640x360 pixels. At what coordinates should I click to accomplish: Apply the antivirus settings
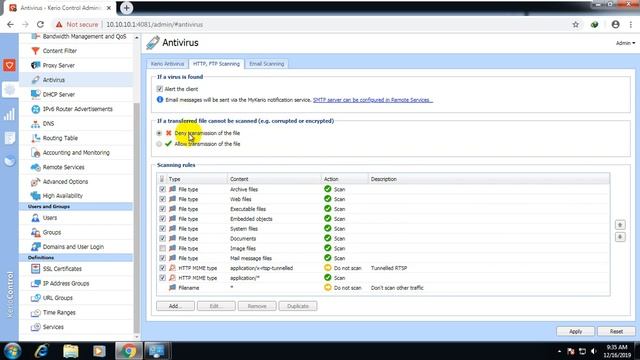pyautogui.click(x=576, y=331)
